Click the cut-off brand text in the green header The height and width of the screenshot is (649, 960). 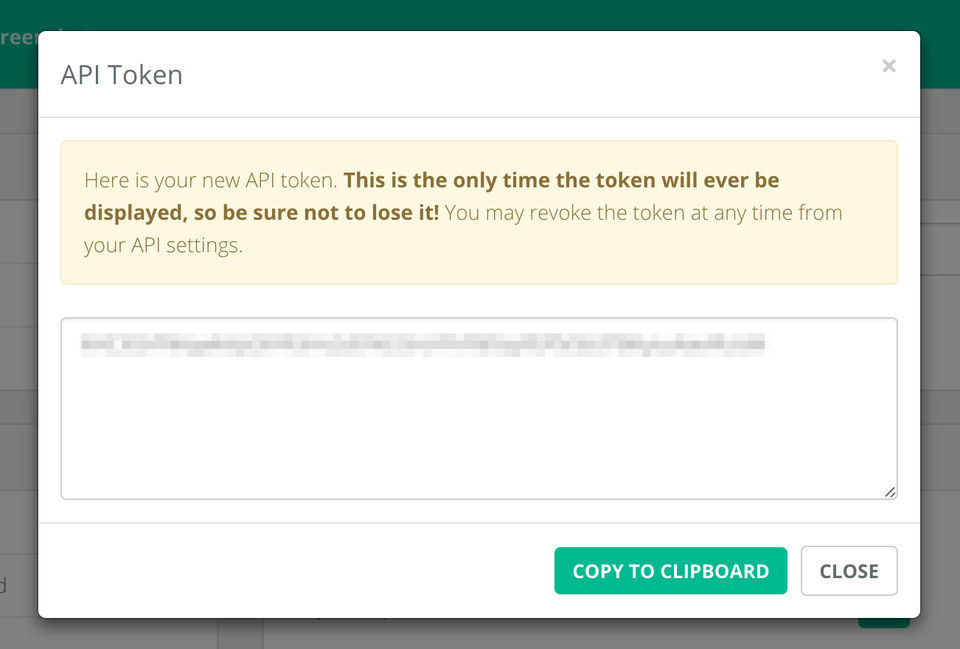coord(18,37)
